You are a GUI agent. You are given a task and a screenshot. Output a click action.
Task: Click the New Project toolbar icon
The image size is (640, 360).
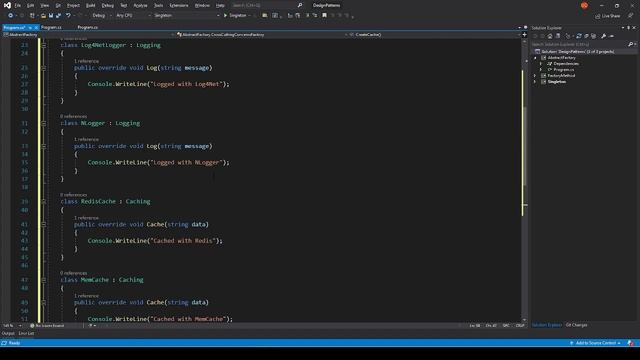point(32,16)
